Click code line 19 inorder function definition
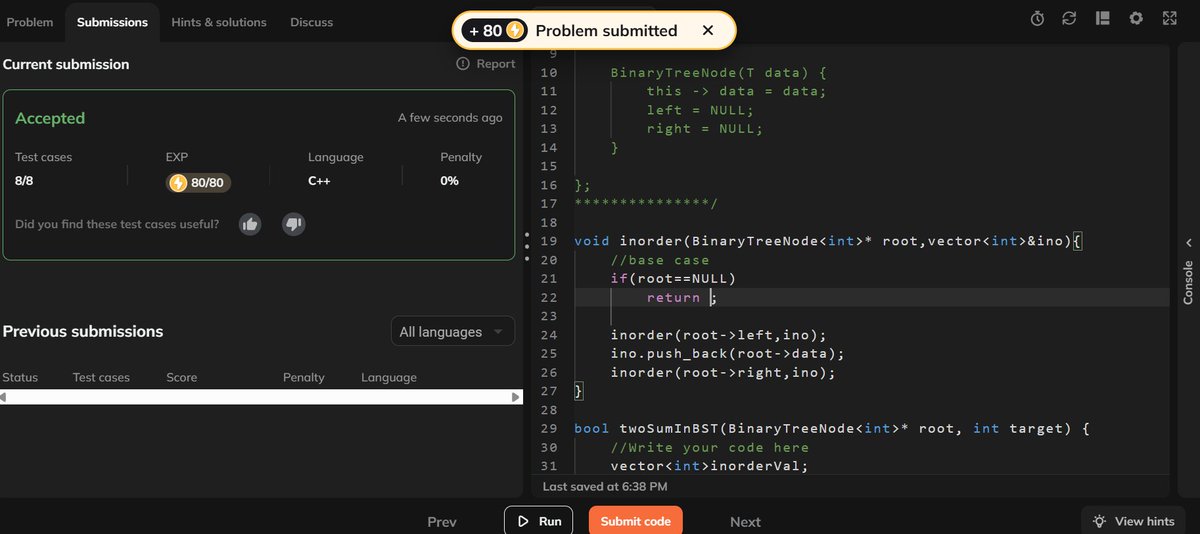The height and width of the screenshot is (534, 1200). coord(829,241)
